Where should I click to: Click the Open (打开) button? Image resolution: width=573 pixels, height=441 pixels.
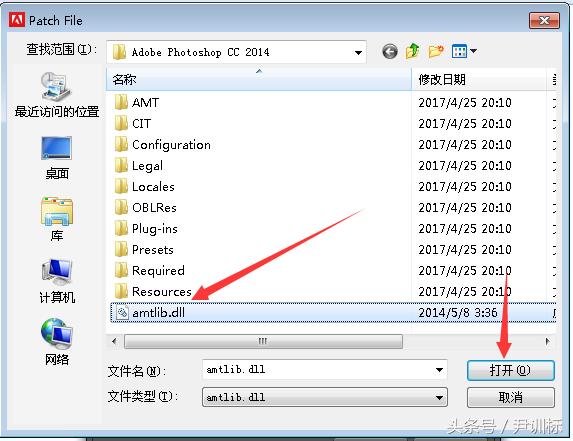click(x=511, y=370)
